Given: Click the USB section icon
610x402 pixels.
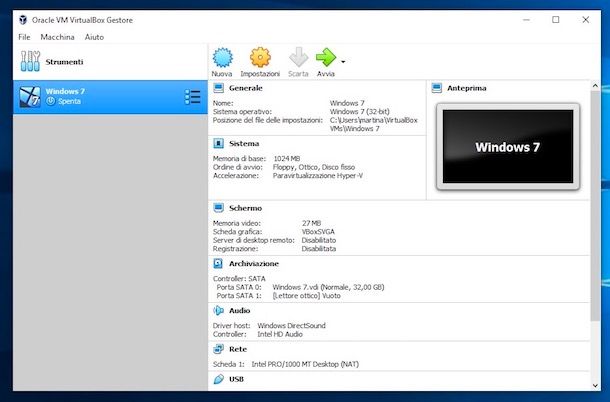Looking at the screenshot, I should 219,379.
